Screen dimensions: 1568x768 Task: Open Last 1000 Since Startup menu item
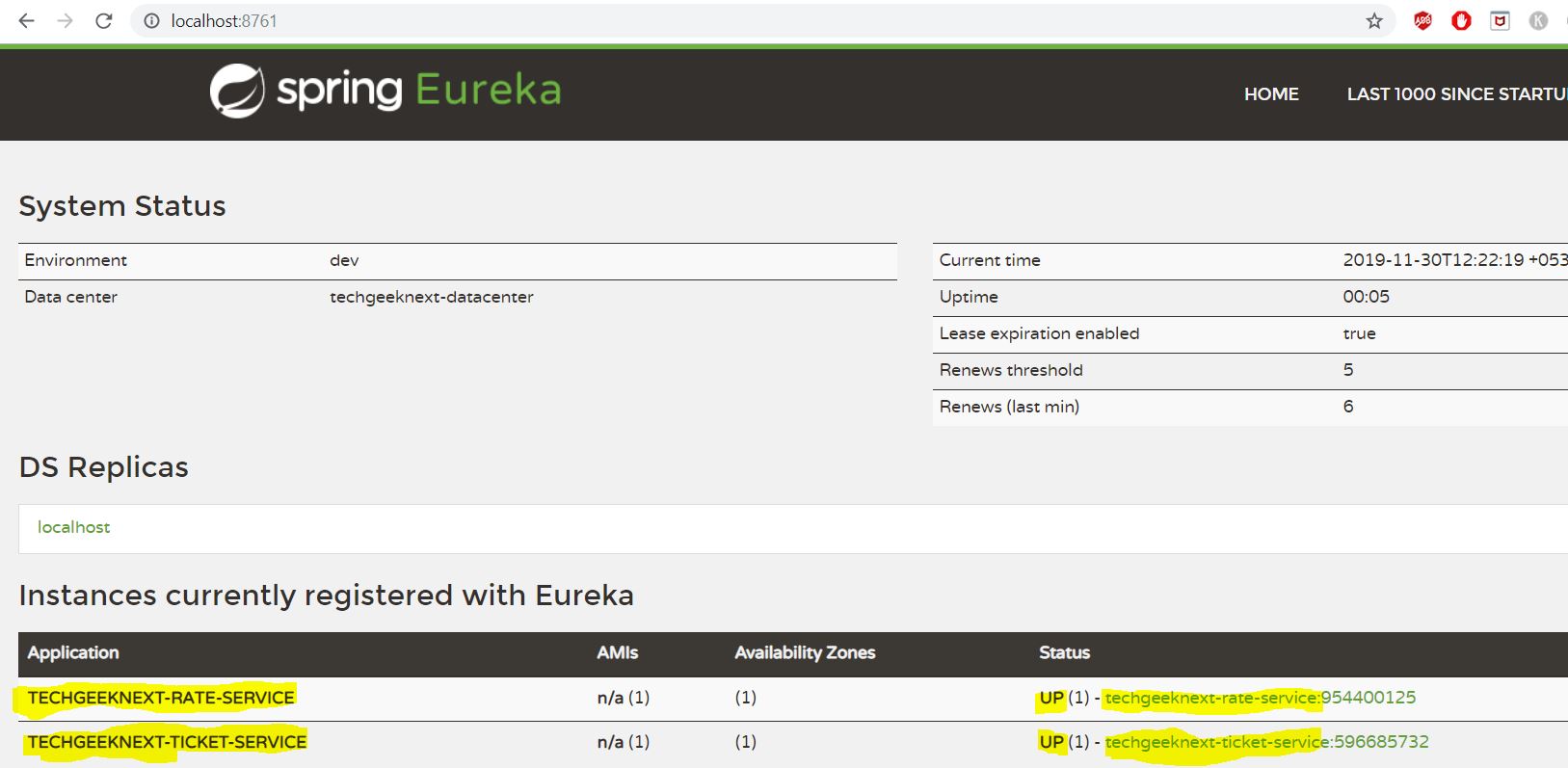(1457, 94)
